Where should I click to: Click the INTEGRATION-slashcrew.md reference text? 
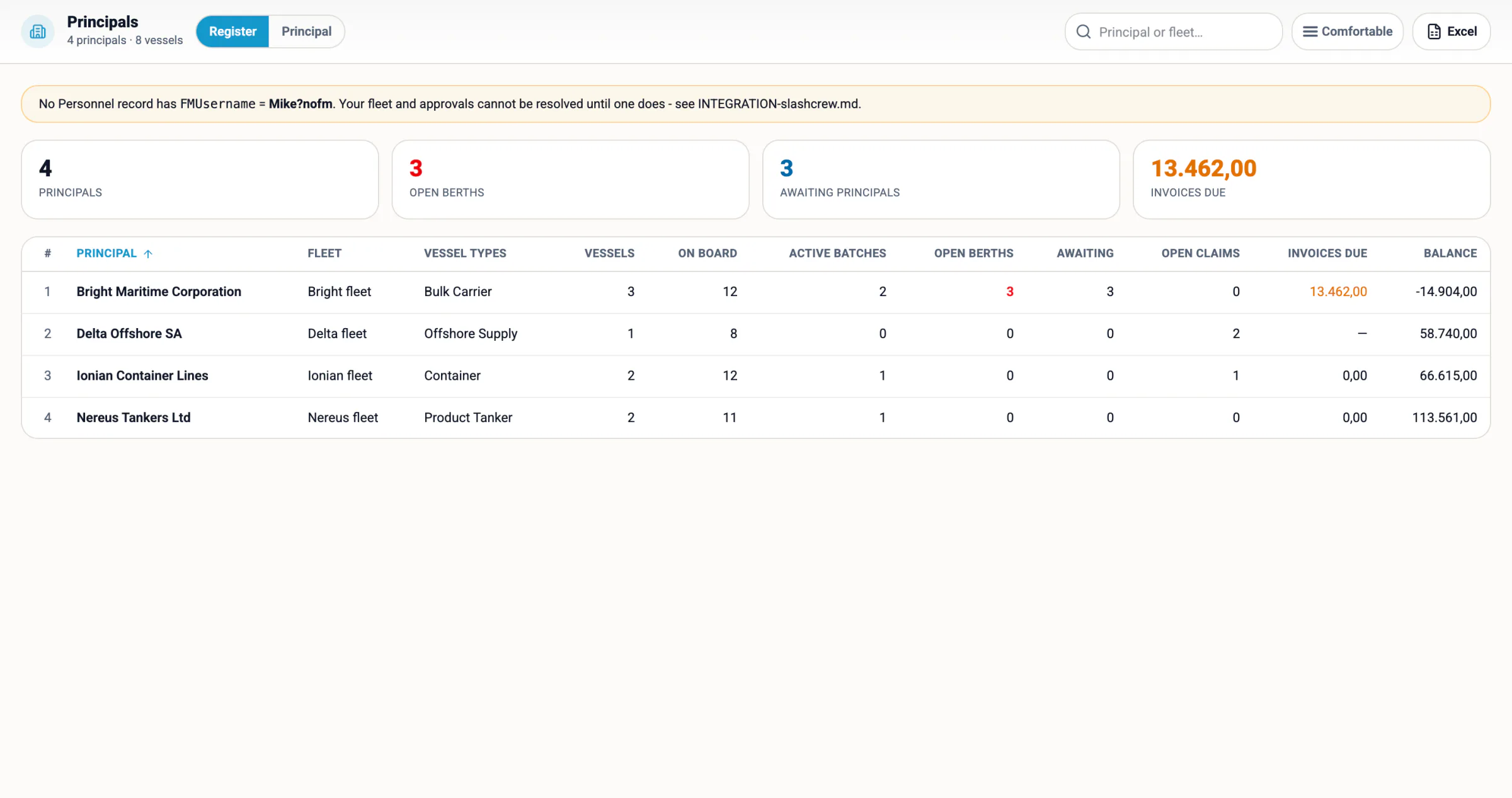coord(778,104)
